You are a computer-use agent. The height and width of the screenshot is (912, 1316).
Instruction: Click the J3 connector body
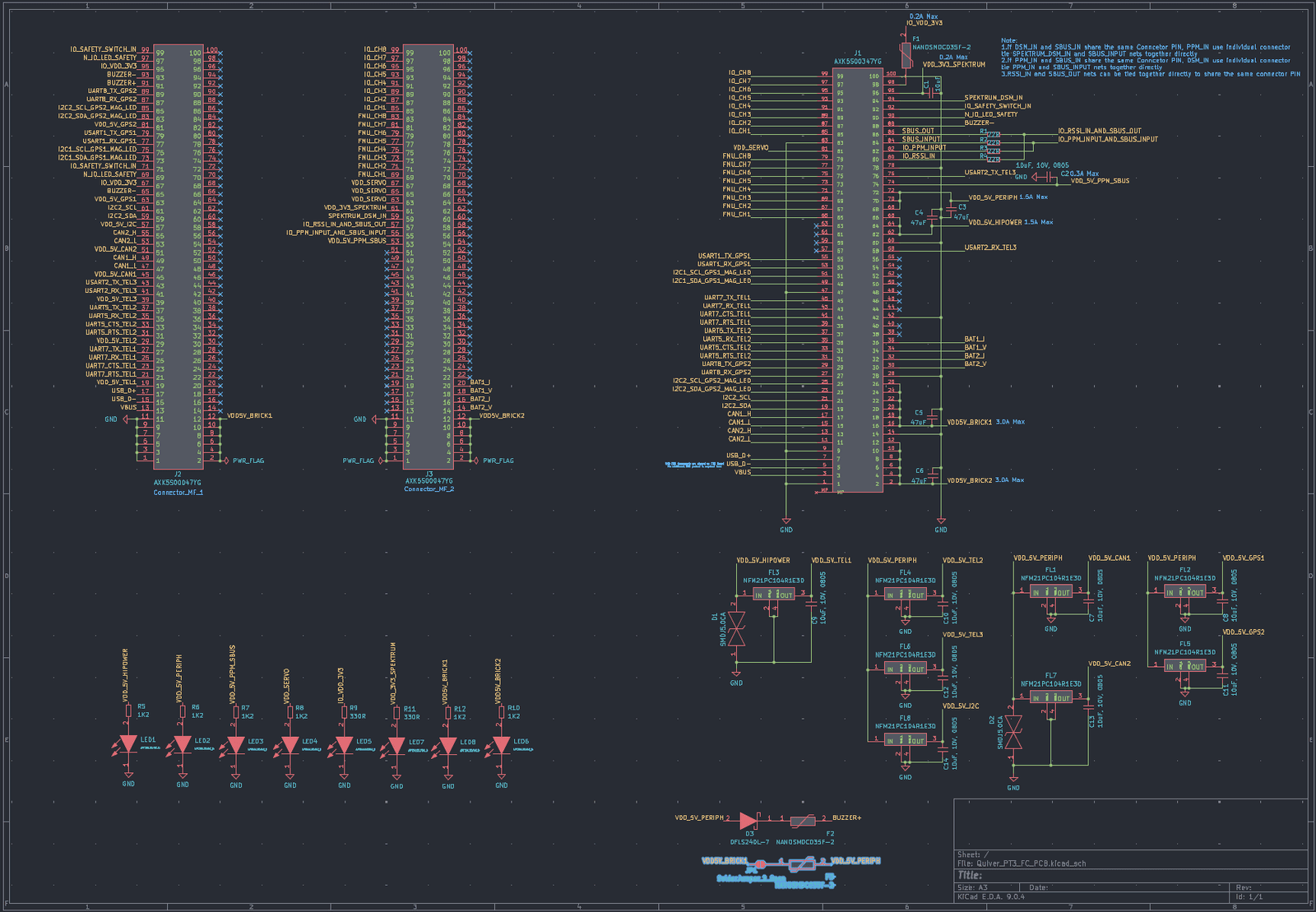point(429,256)
